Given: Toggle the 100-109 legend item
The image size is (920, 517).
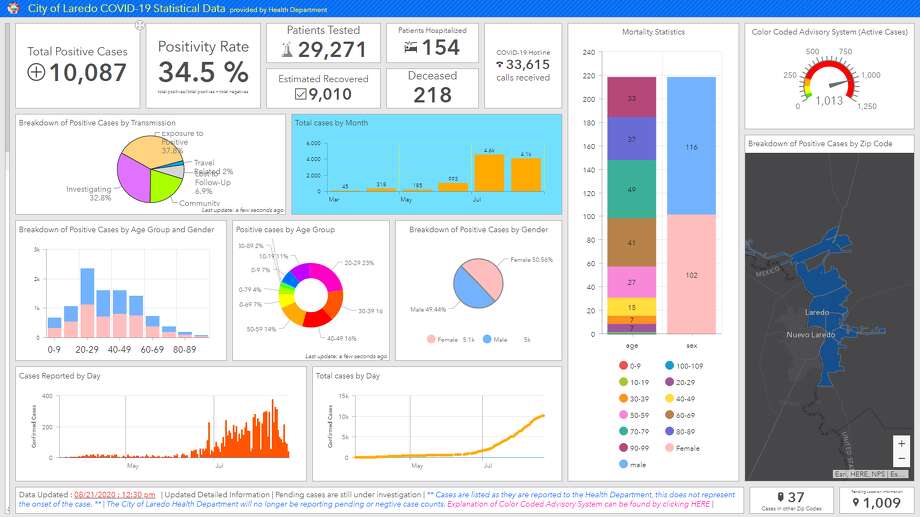Looking at the screenshot, I should (667, 365).
